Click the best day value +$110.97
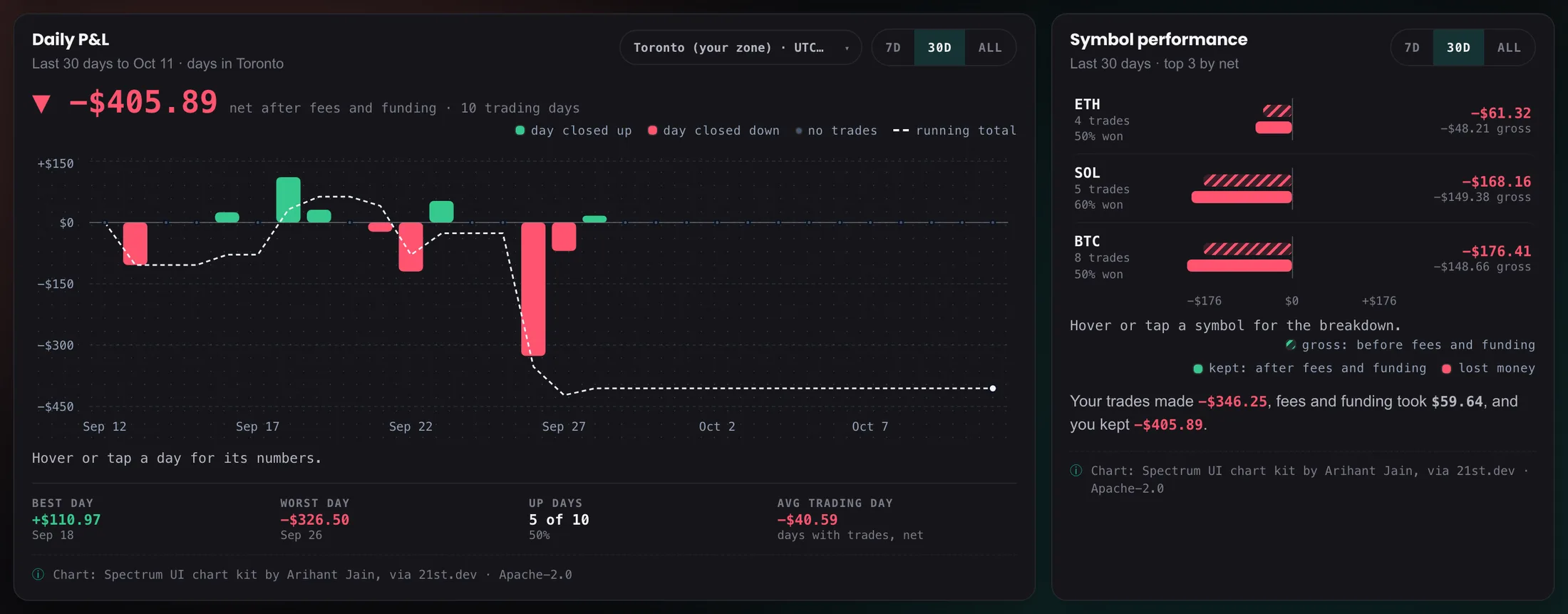Image resolution: width=1568 pixels, height=614 pixels. 66,520
